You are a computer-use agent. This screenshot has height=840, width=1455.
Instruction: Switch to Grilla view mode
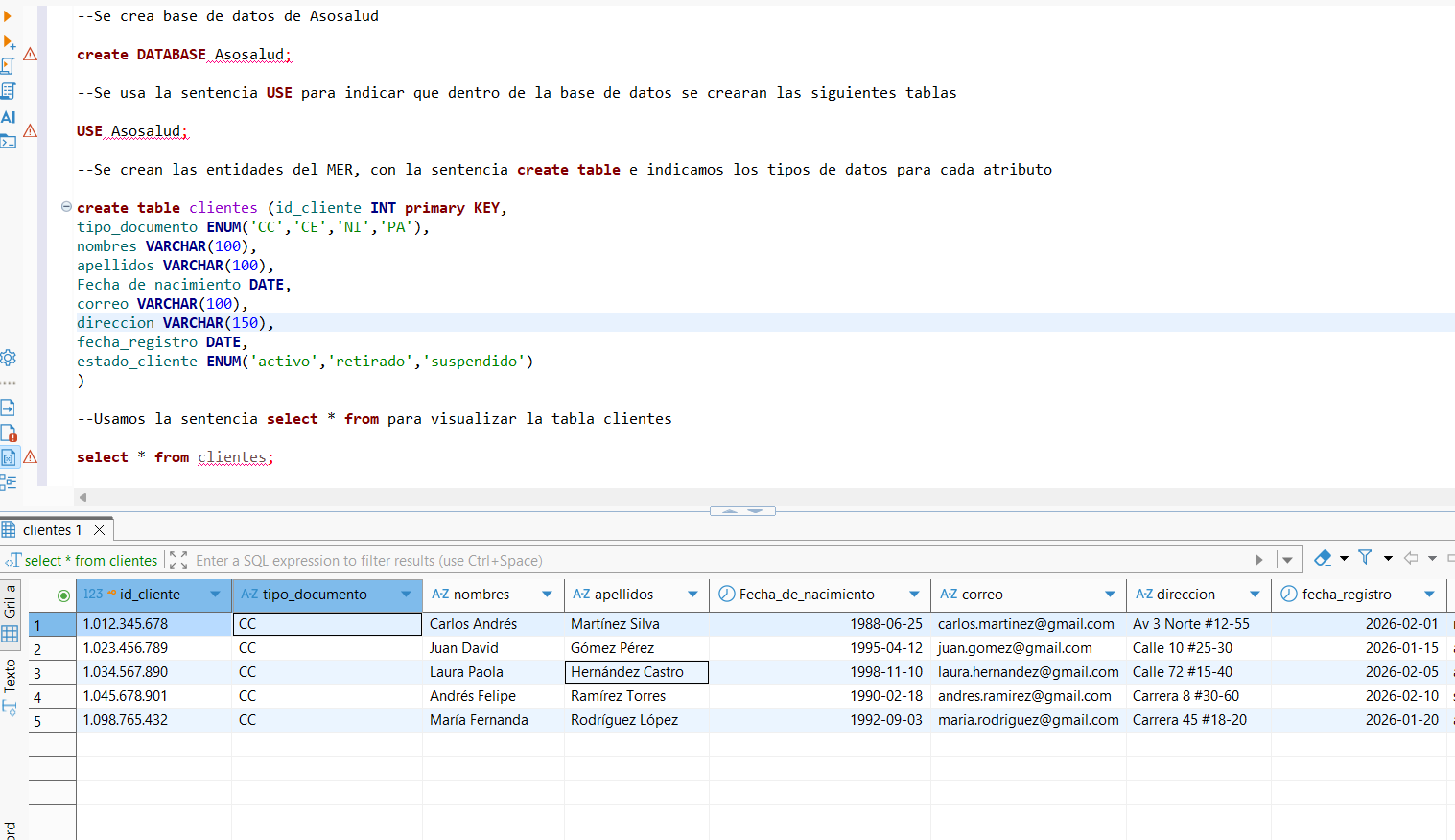11,613
